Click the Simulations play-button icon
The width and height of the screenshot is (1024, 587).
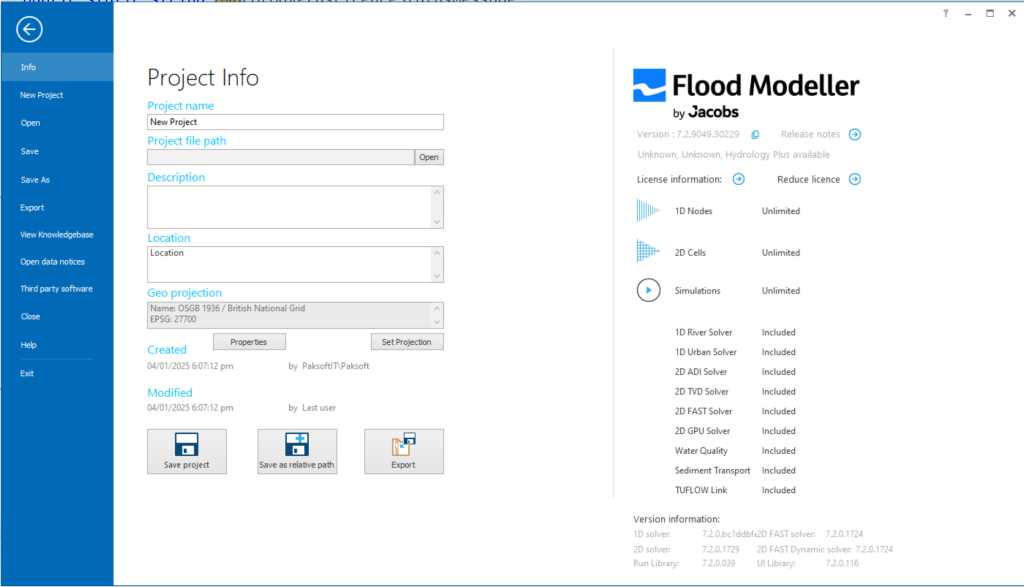(x=650, y=290)
